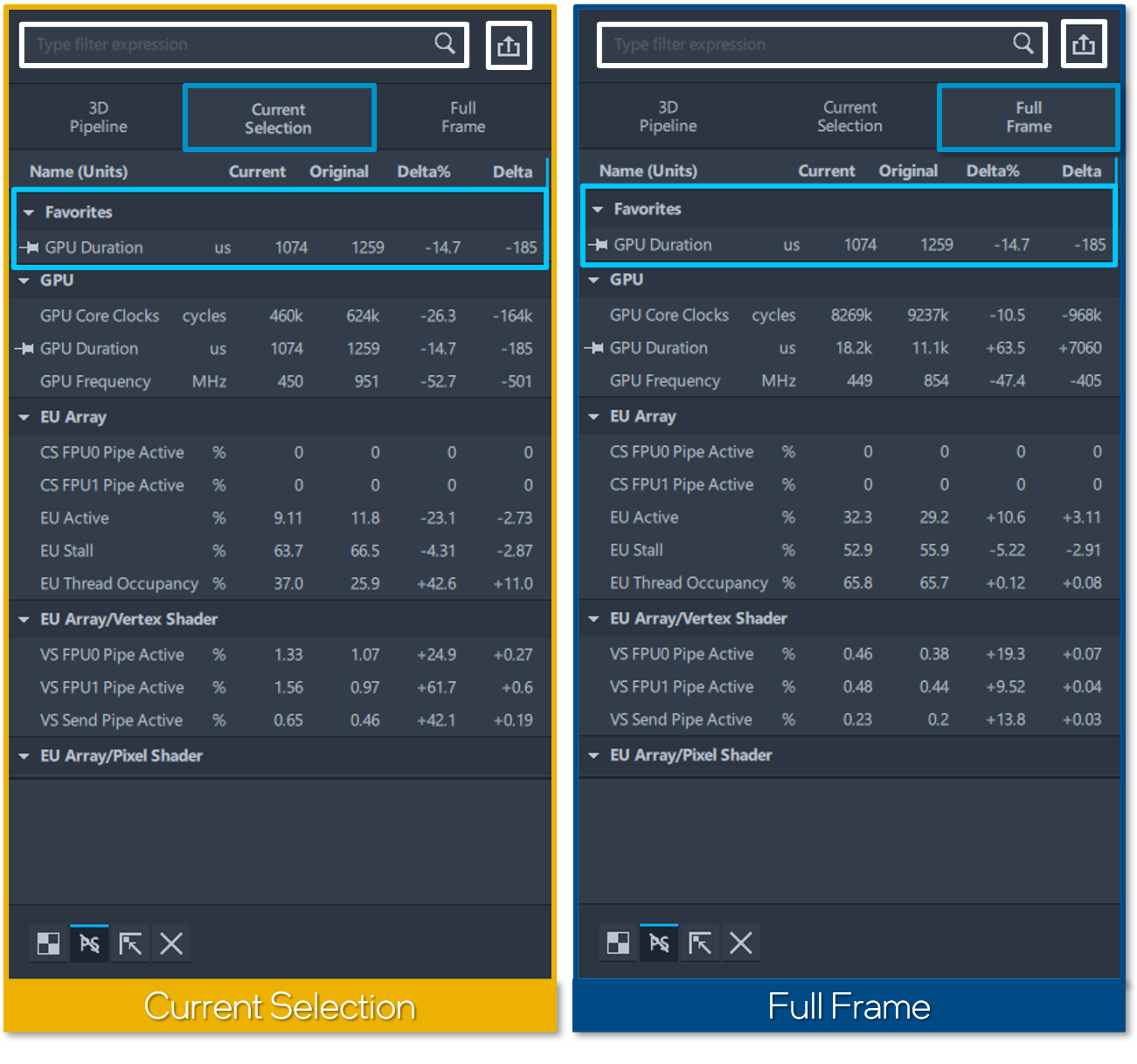1137x1064 pixels.
Task: Sort by Original column in the Full Frame panel
Action: 908,171
